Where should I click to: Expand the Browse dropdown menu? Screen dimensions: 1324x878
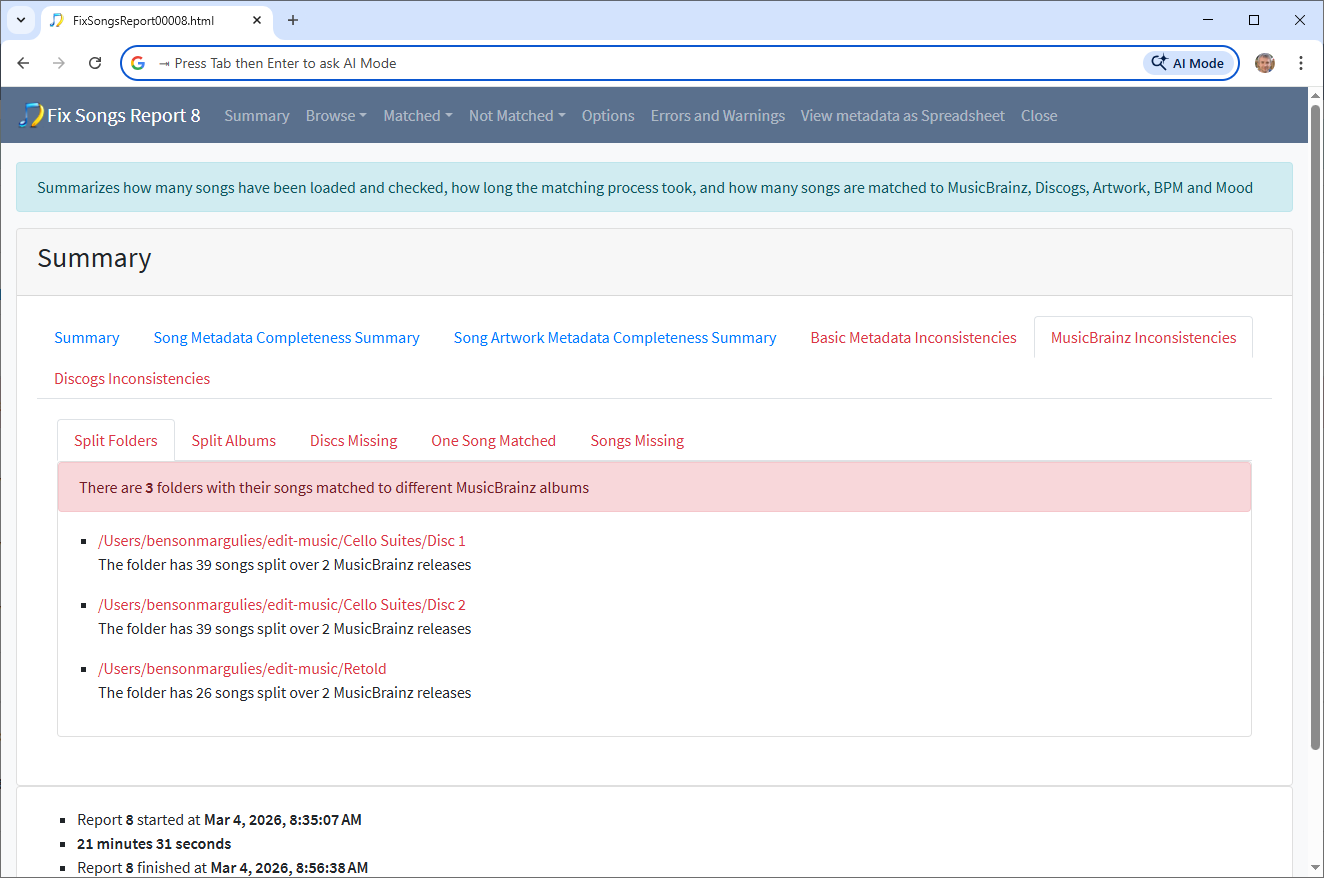(x=335, y=116)
